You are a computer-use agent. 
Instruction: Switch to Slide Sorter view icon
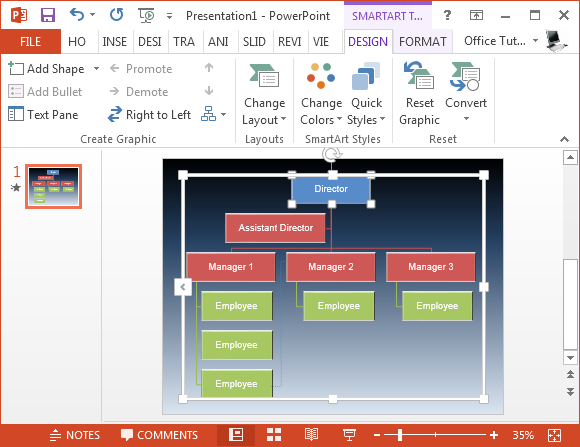[x=274, y=435]
